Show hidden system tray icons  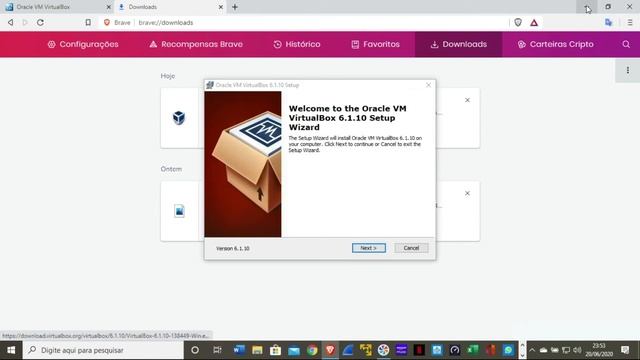532,350
